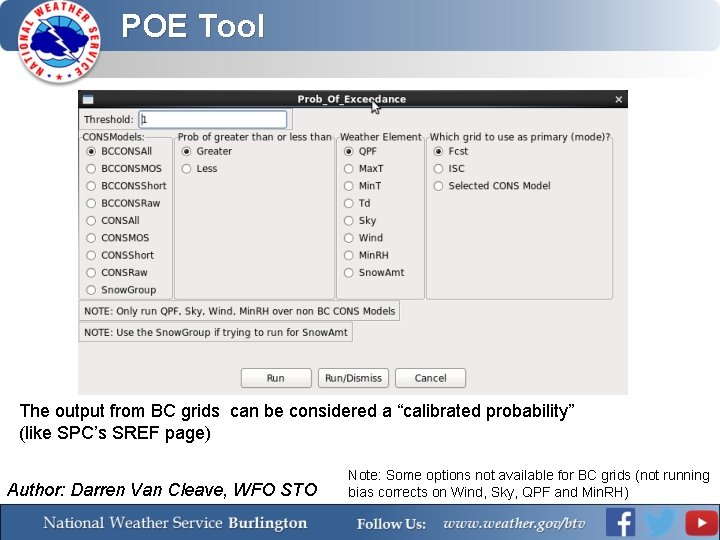Click "Which grid to use as primary" label
Screen dimensions: 720x540
520,137
